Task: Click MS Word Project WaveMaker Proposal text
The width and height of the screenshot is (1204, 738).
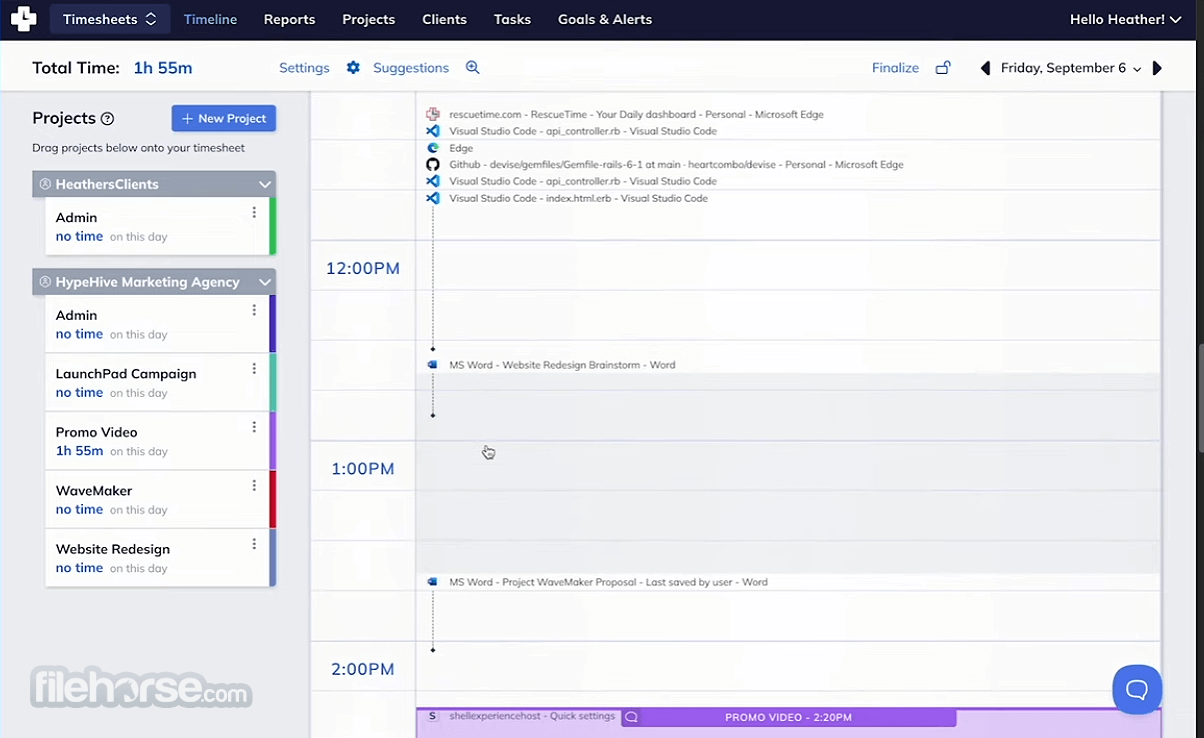Action: tap(608, 582)
